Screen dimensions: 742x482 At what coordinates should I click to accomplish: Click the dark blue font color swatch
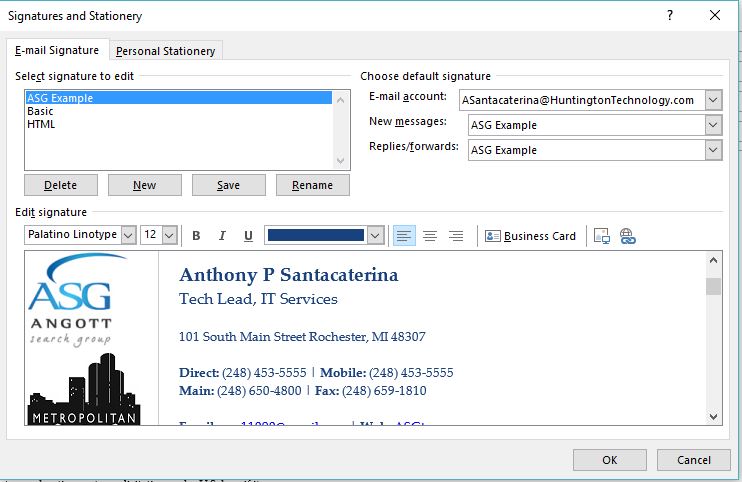tap(316, 235)
